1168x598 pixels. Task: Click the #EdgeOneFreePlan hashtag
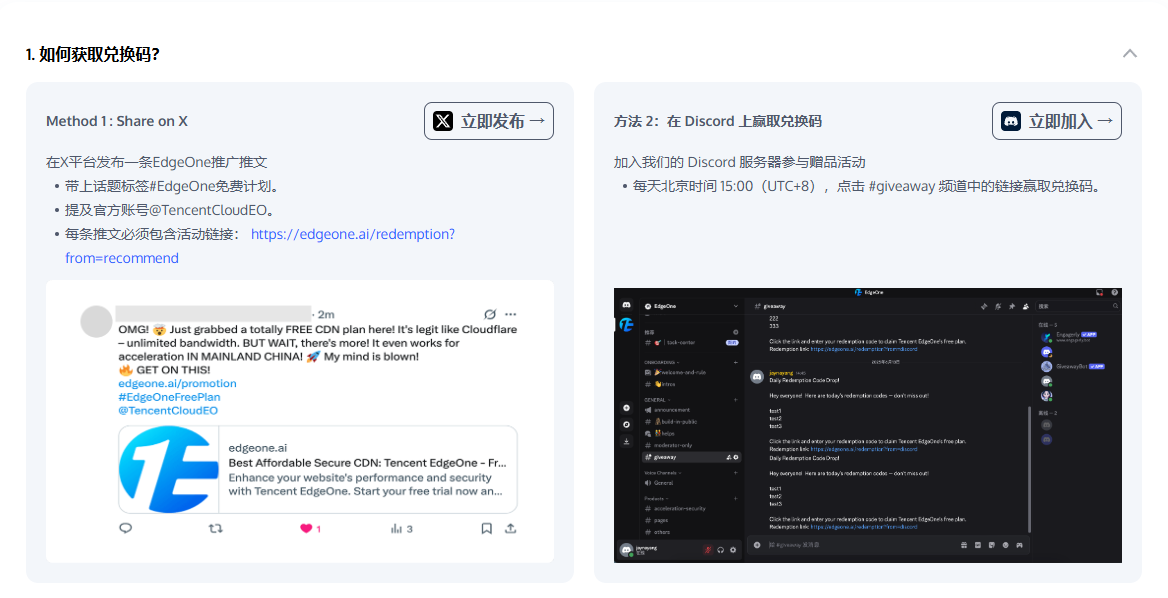(169, 397)
